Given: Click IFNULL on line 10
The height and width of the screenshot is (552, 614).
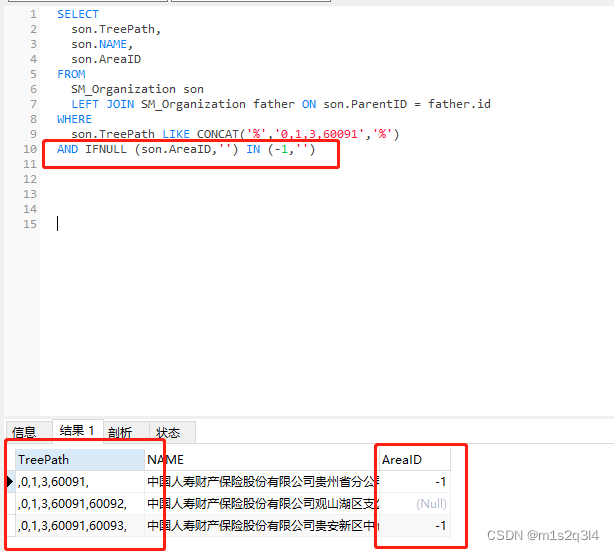Looking at the screenshot, I should [106, 149].
